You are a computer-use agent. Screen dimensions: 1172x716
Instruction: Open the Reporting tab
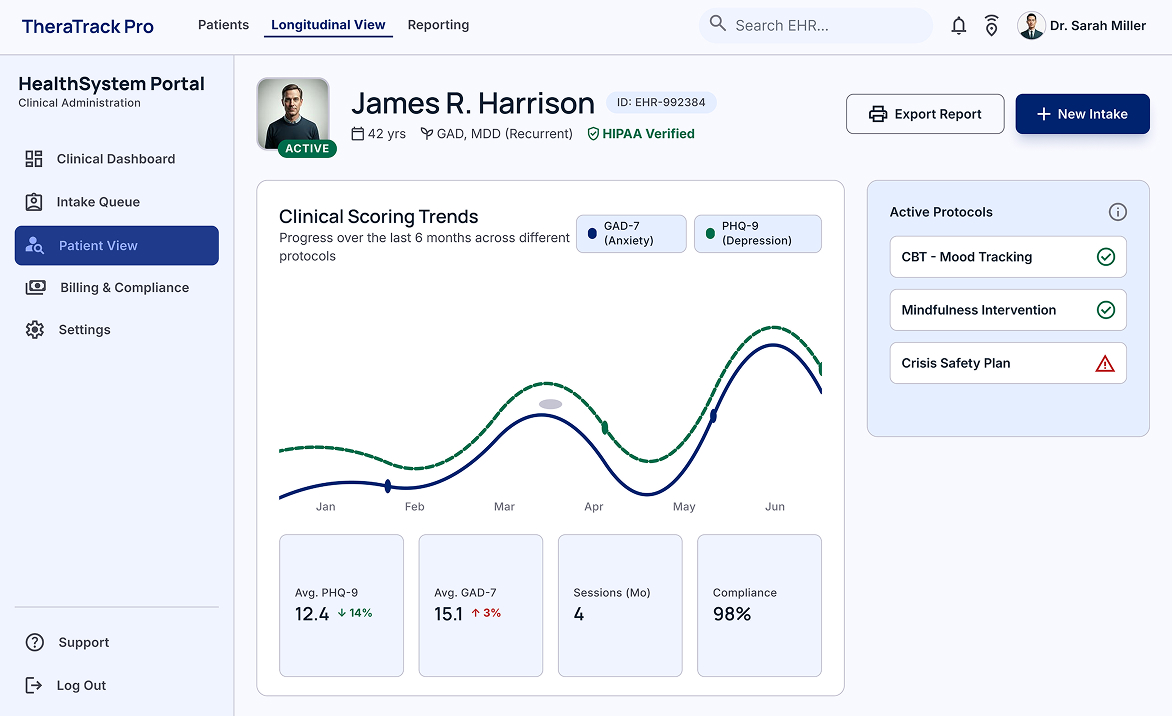438,25
